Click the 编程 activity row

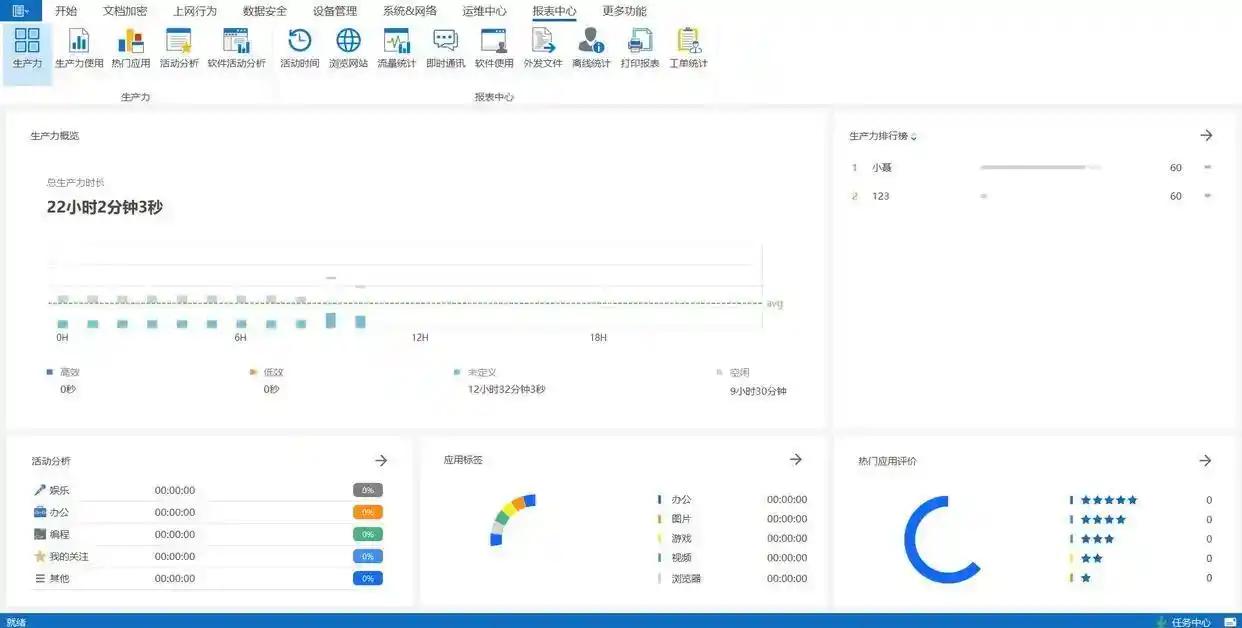coord(208,534)
